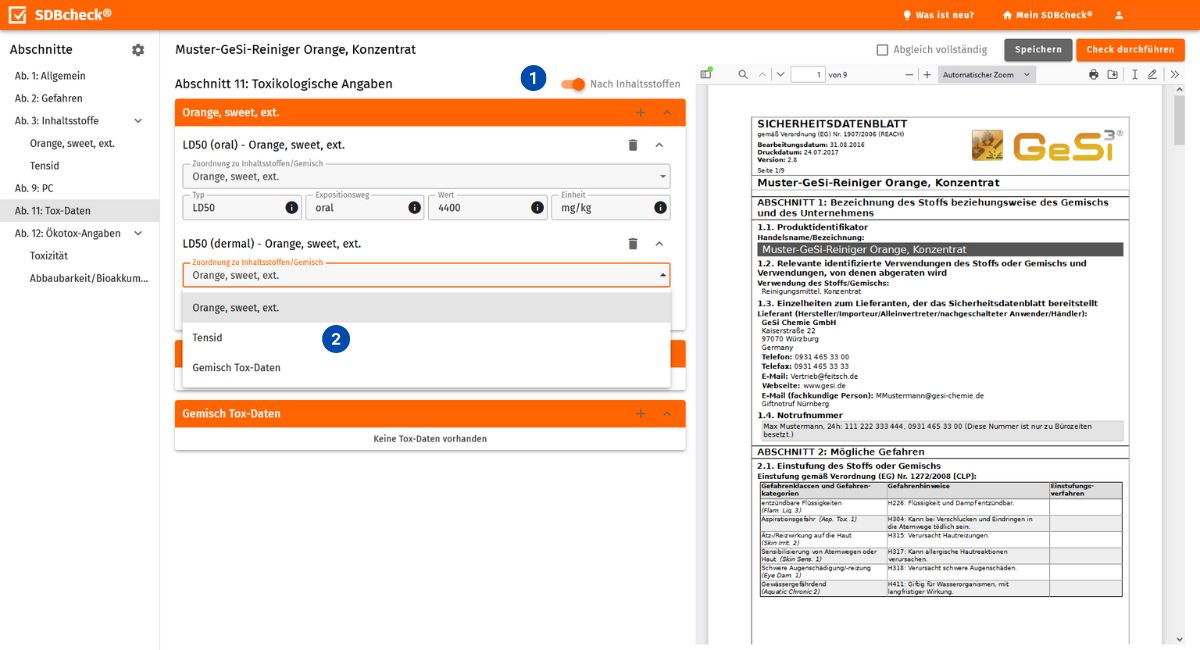Open the info icon next to the Wert field
The image size is (1200, 650).
click(x=536, y=207)
